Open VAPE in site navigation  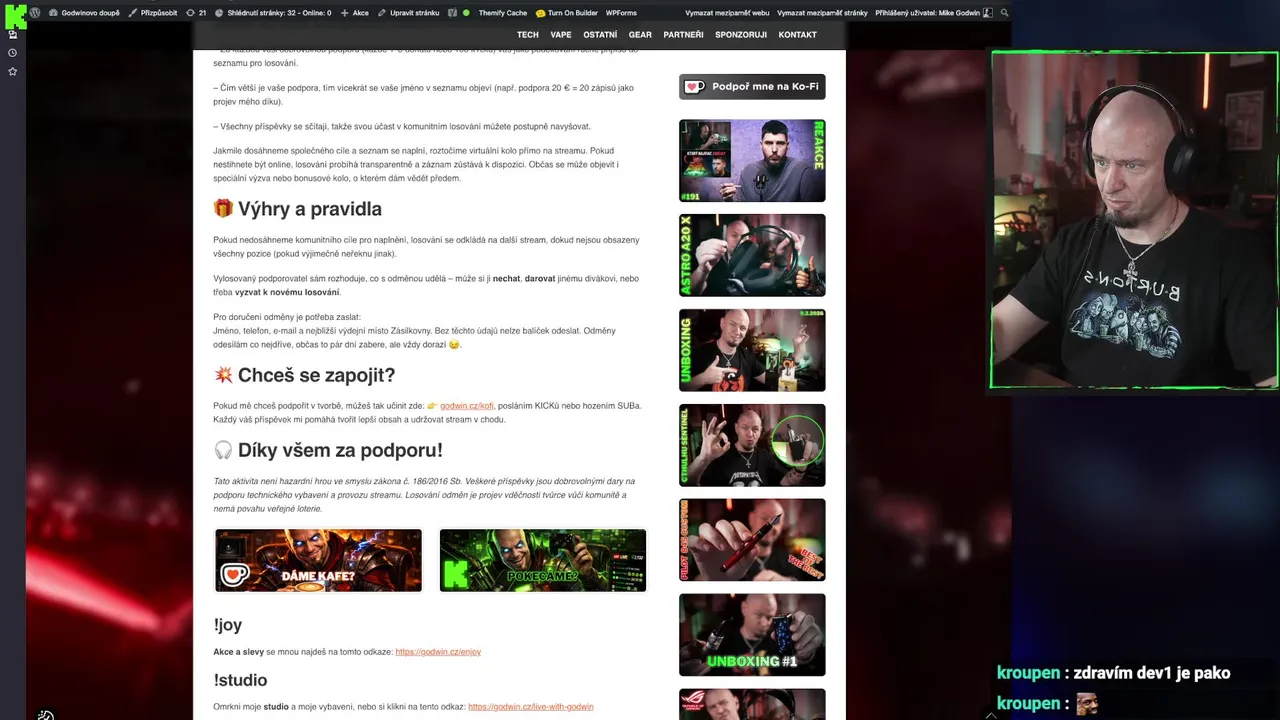point(561,35)
